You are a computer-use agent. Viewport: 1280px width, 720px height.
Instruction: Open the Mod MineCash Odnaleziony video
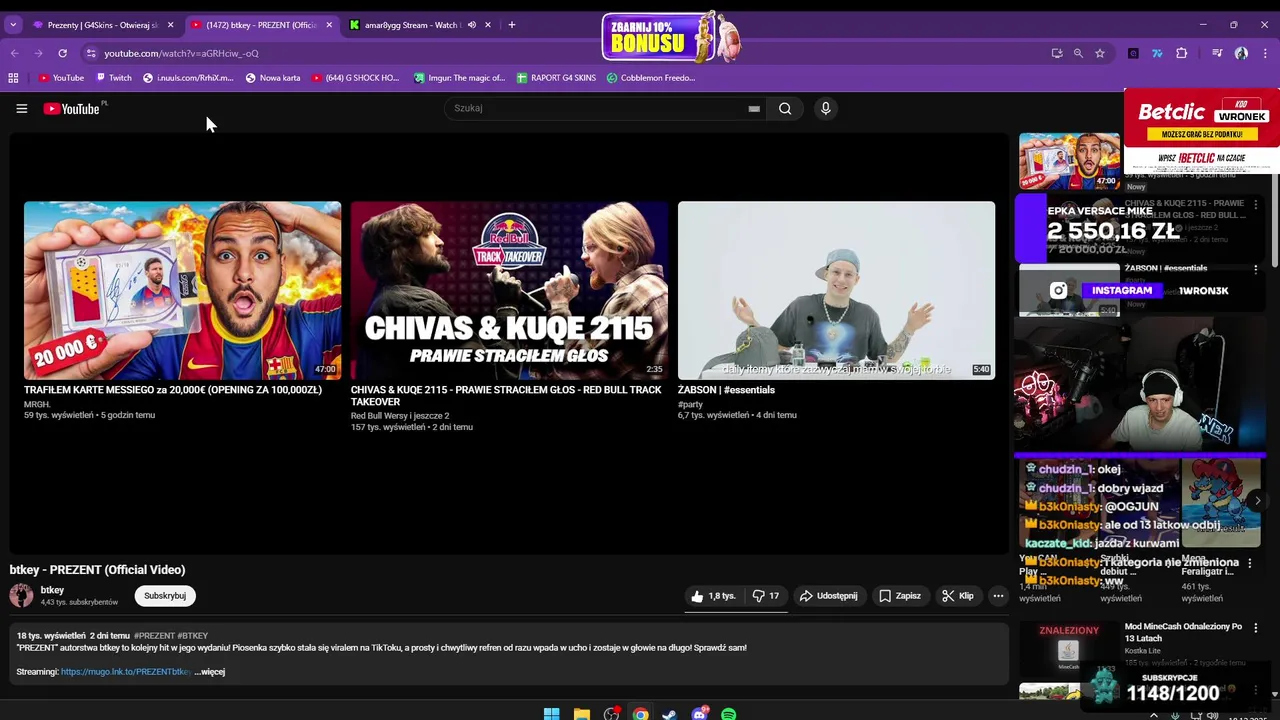(1183, 632)
